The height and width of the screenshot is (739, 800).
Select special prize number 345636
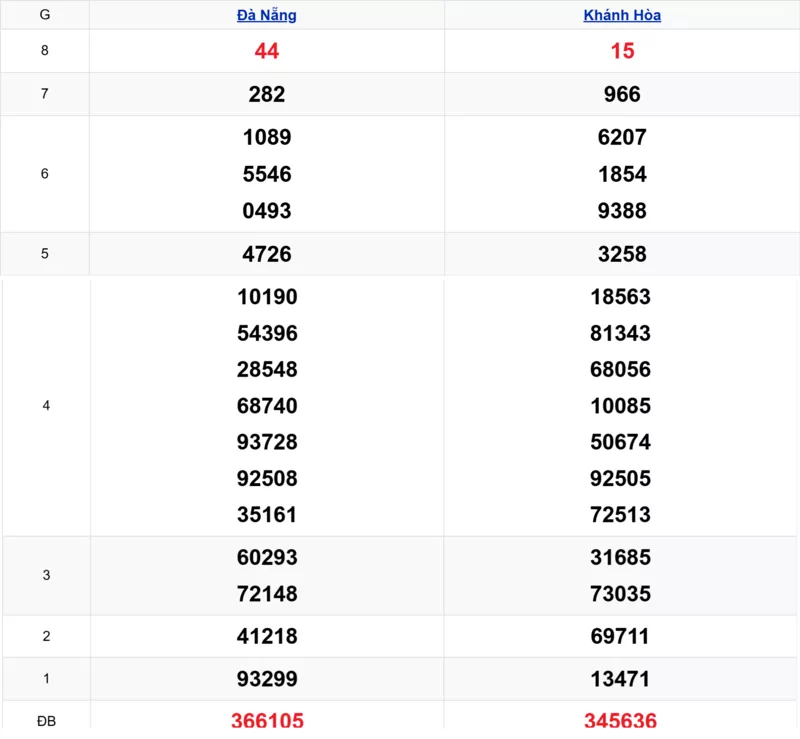622,721
